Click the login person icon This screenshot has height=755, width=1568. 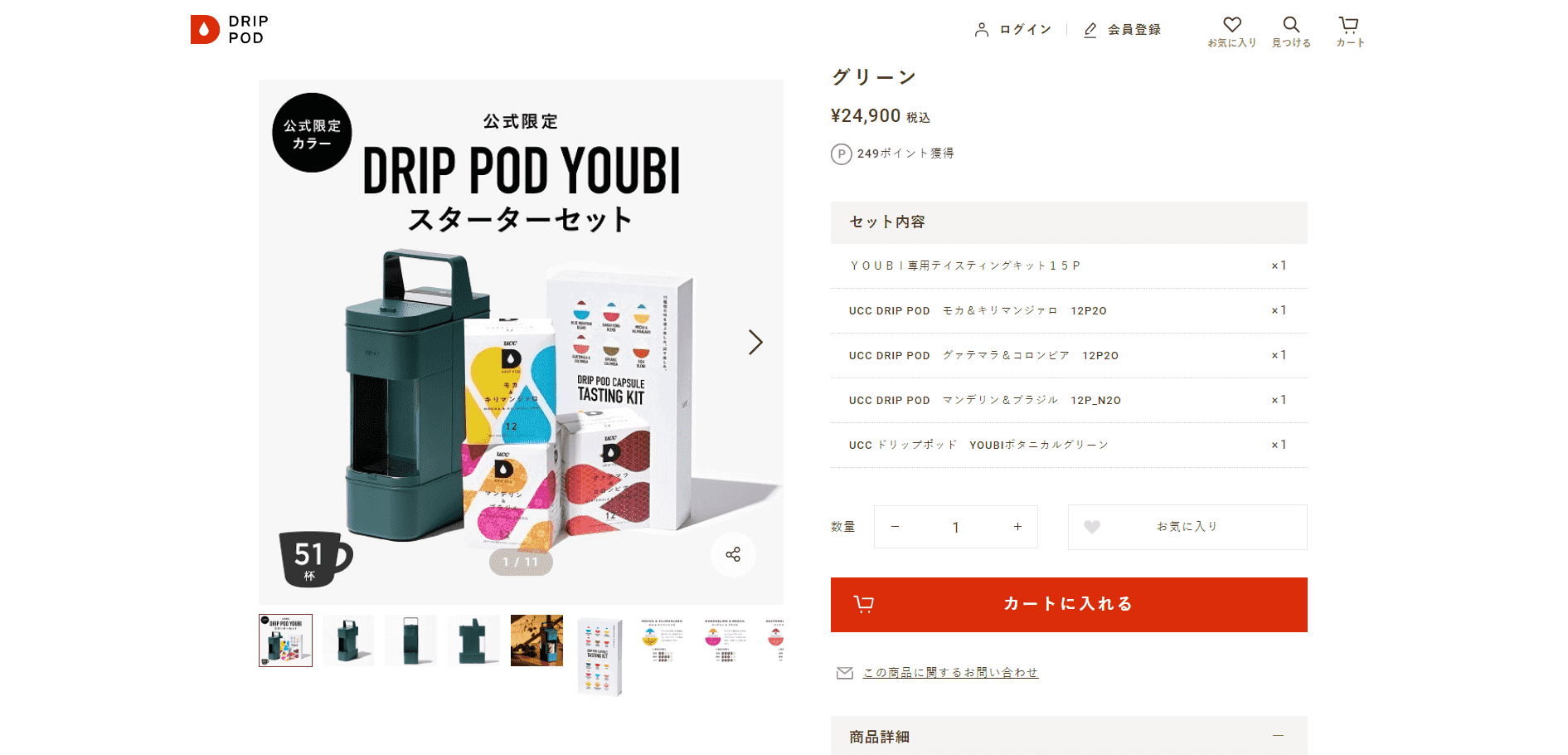coord(982,30)
